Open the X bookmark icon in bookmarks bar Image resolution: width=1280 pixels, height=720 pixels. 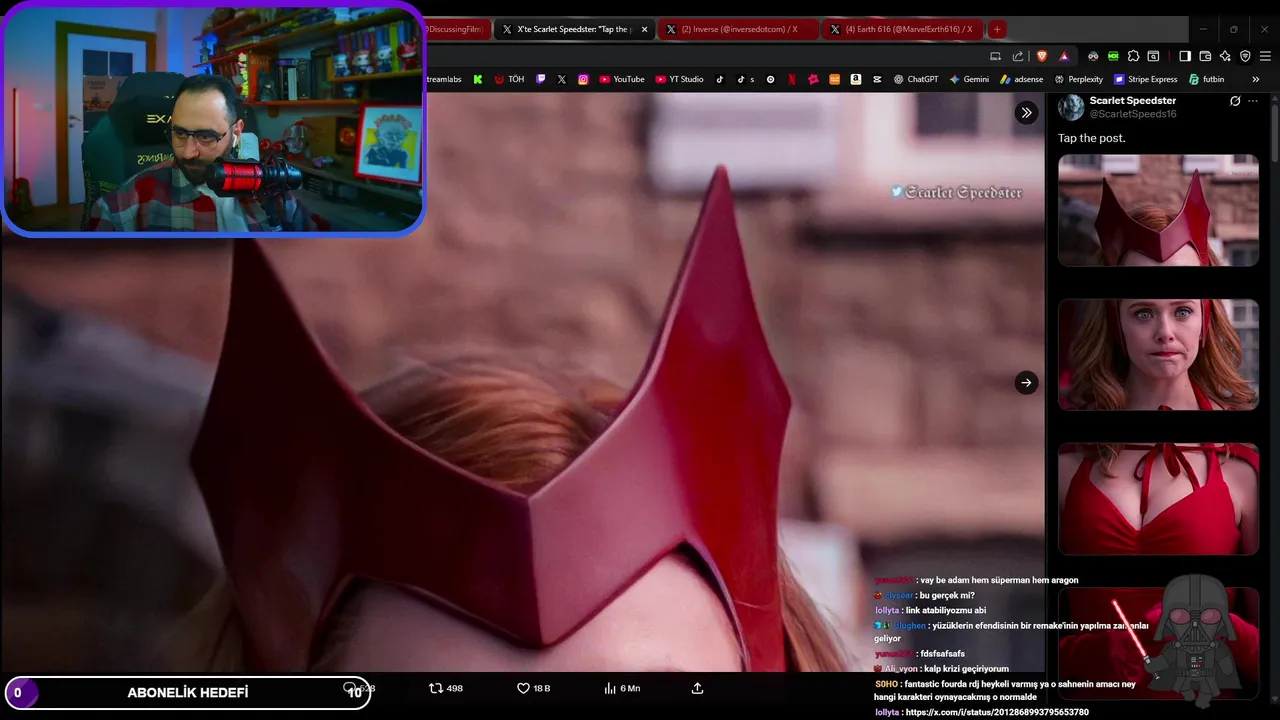pyautogui.click(x=562, y=79)
